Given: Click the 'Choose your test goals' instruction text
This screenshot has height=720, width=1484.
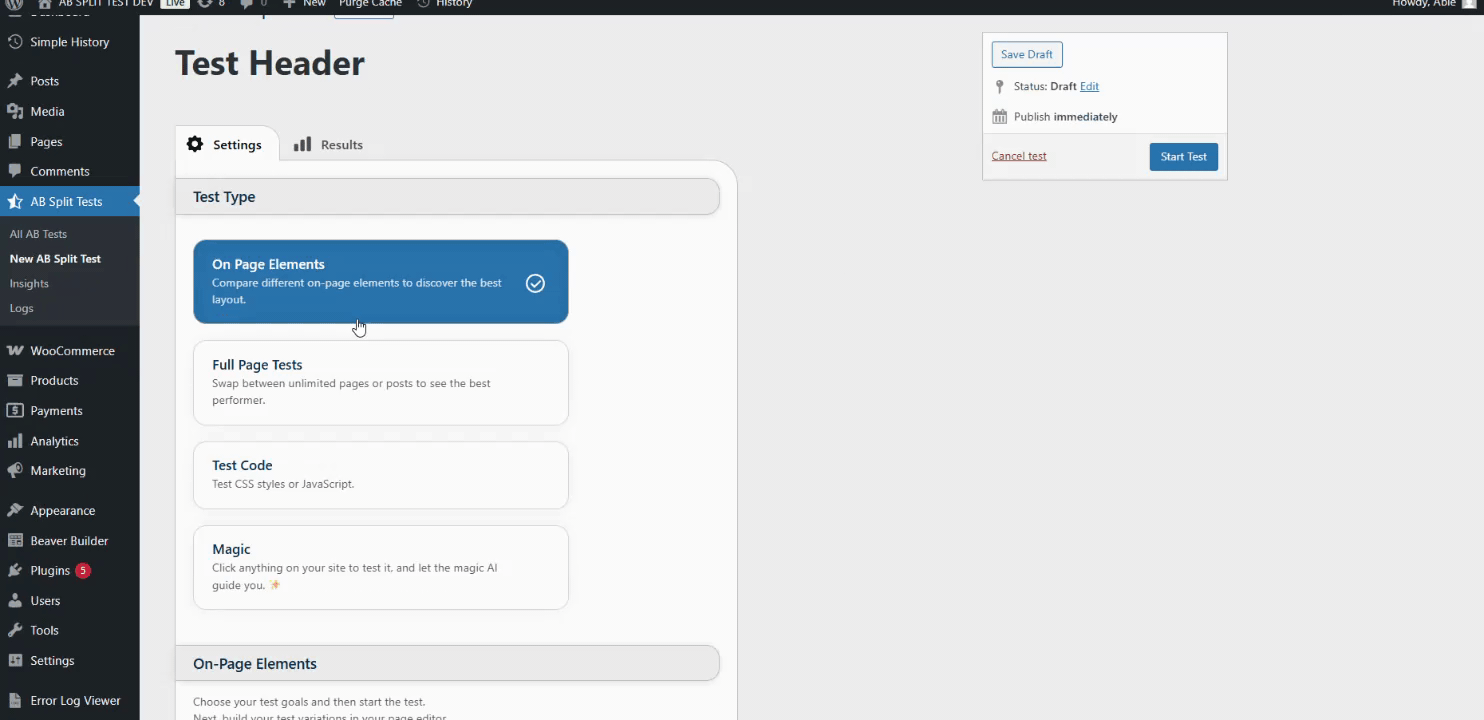Looking at the screenshot, I should tap(309, 702).
